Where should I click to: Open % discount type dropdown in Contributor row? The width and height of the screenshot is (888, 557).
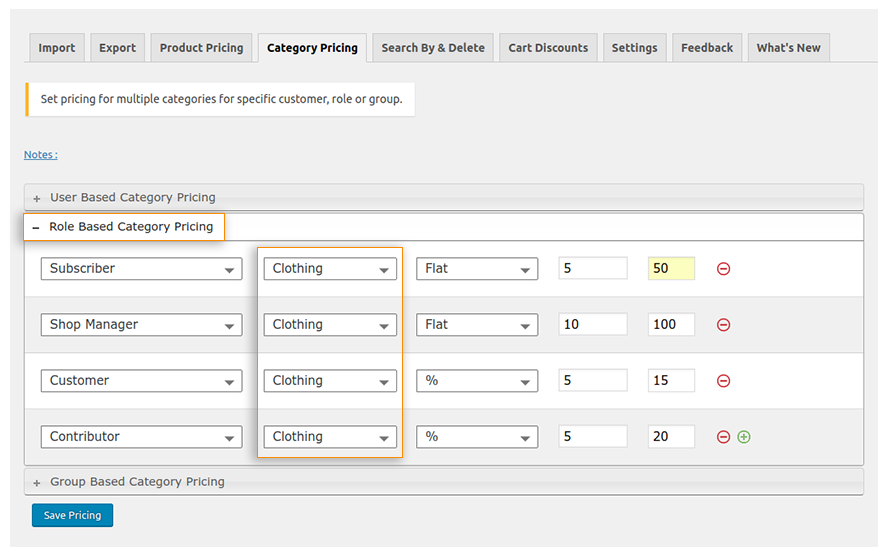point(477,437)
